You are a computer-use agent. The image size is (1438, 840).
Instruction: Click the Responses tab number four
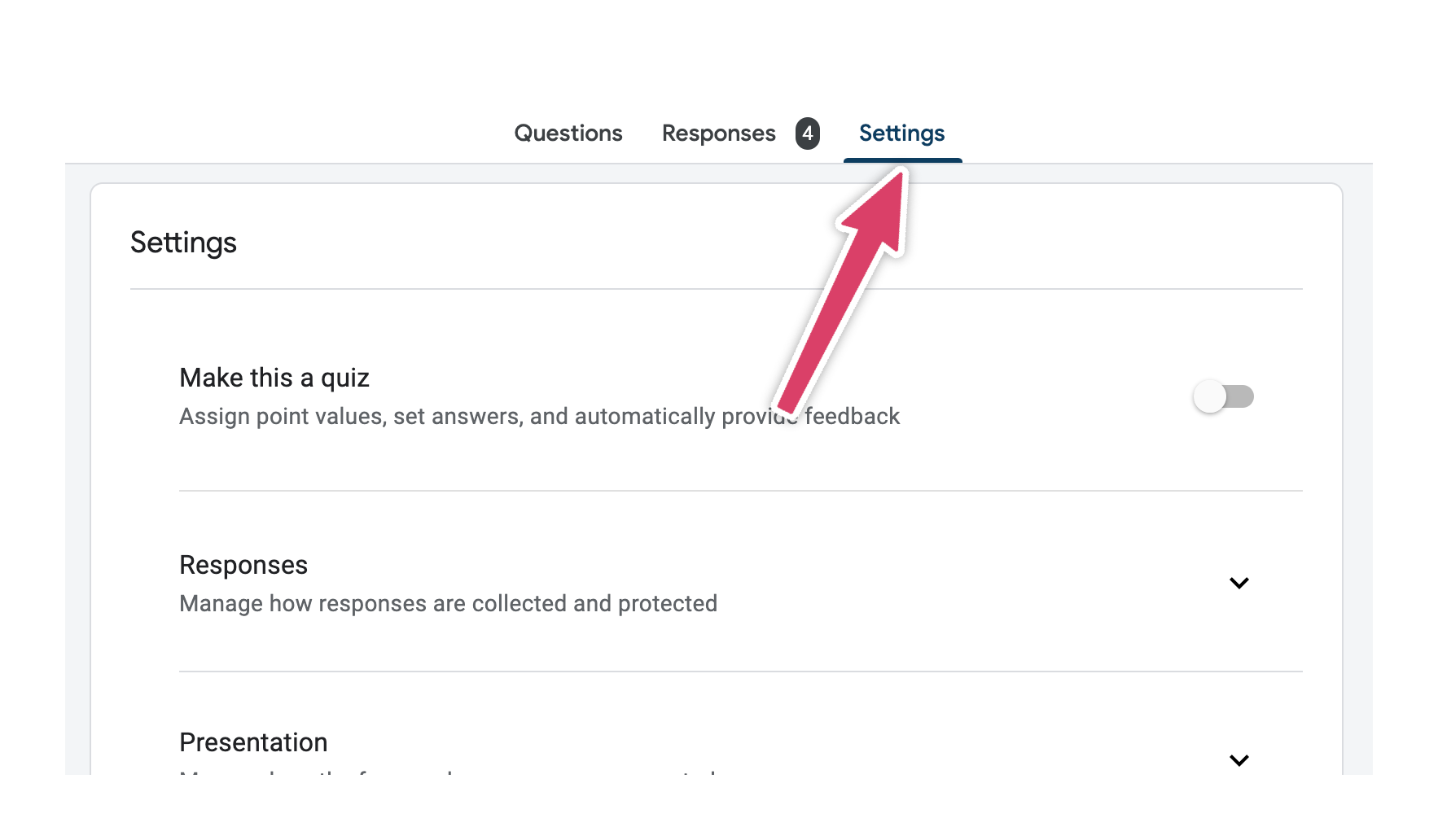click(x=809, y=133)
